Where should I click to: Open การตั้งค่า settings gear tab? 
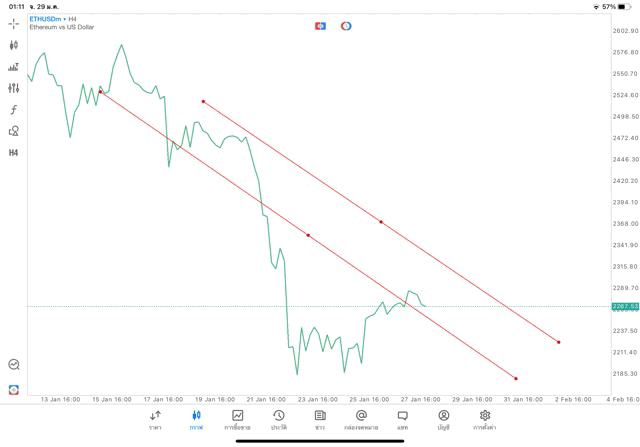tap(485, 419)
